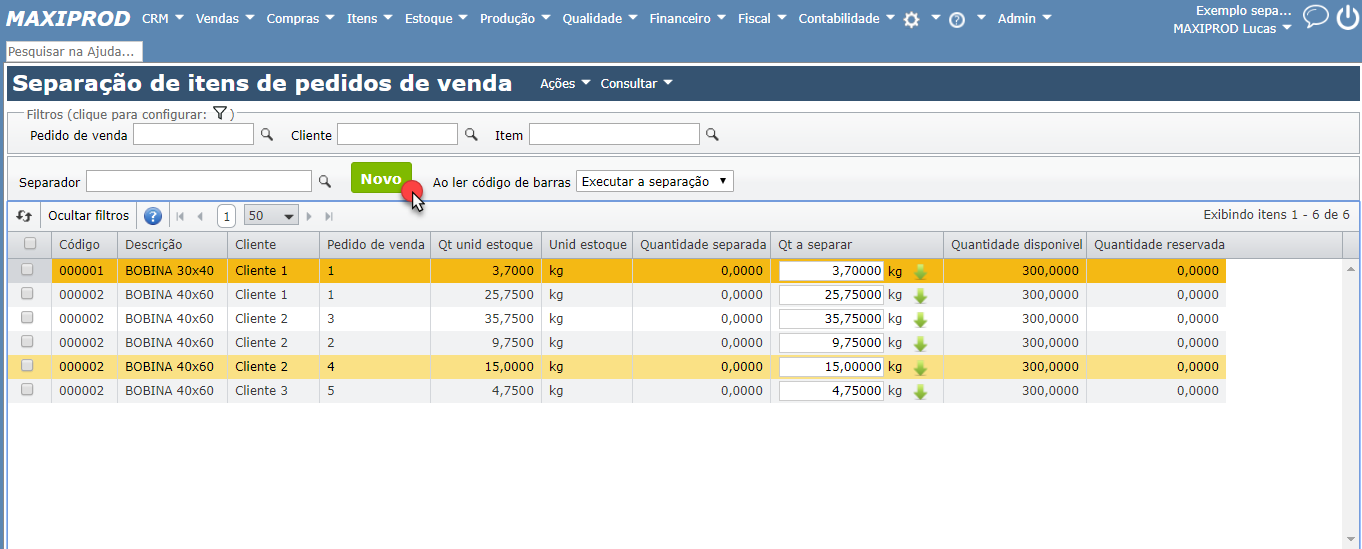The image size is (1362, 549).
Task: Click the Pesquisar na Ajuda search field
Action: point(74,51)
